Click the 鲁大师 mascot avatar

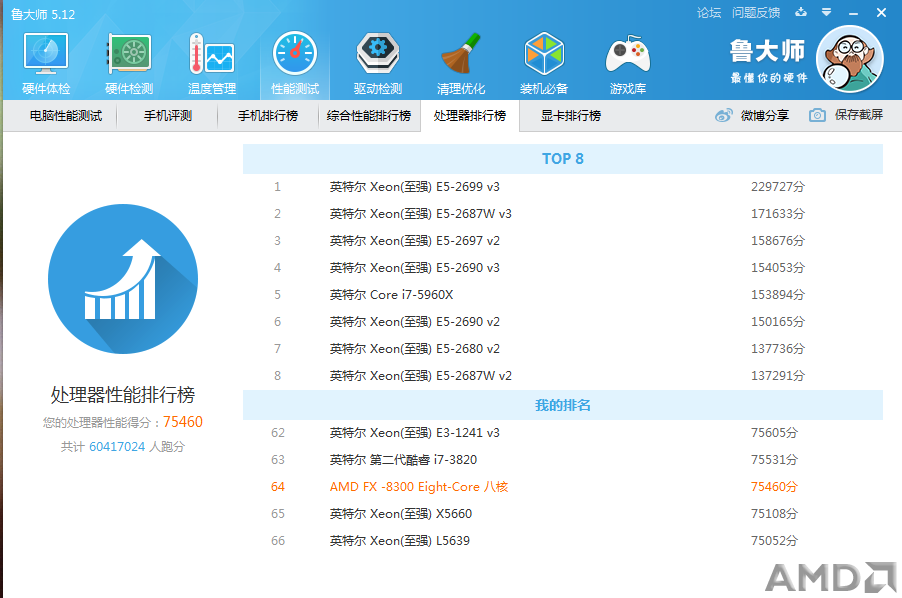(850, 59)
